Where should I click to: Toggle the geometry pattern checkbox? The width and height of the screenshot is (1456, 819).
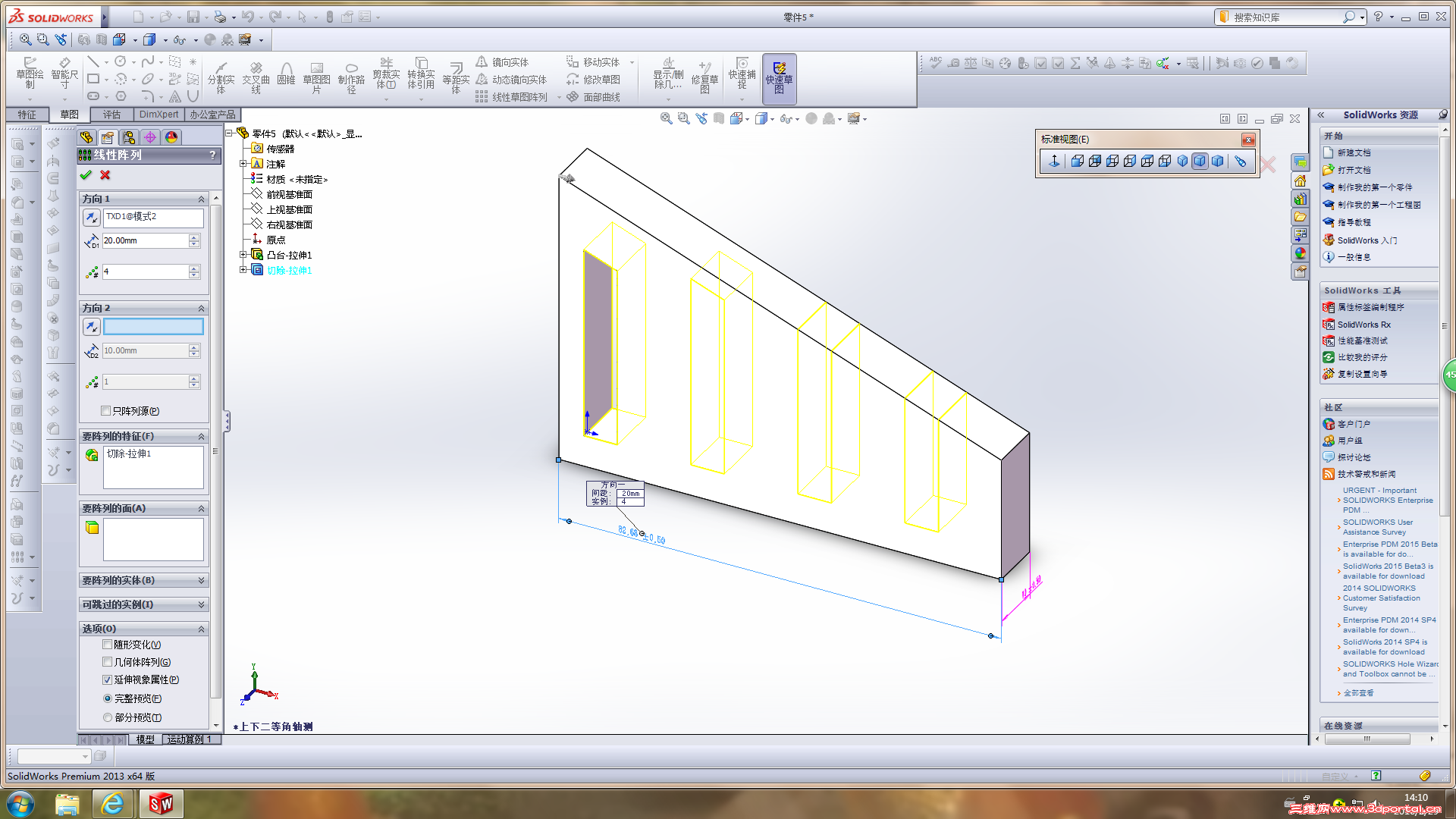click(108, 662)
